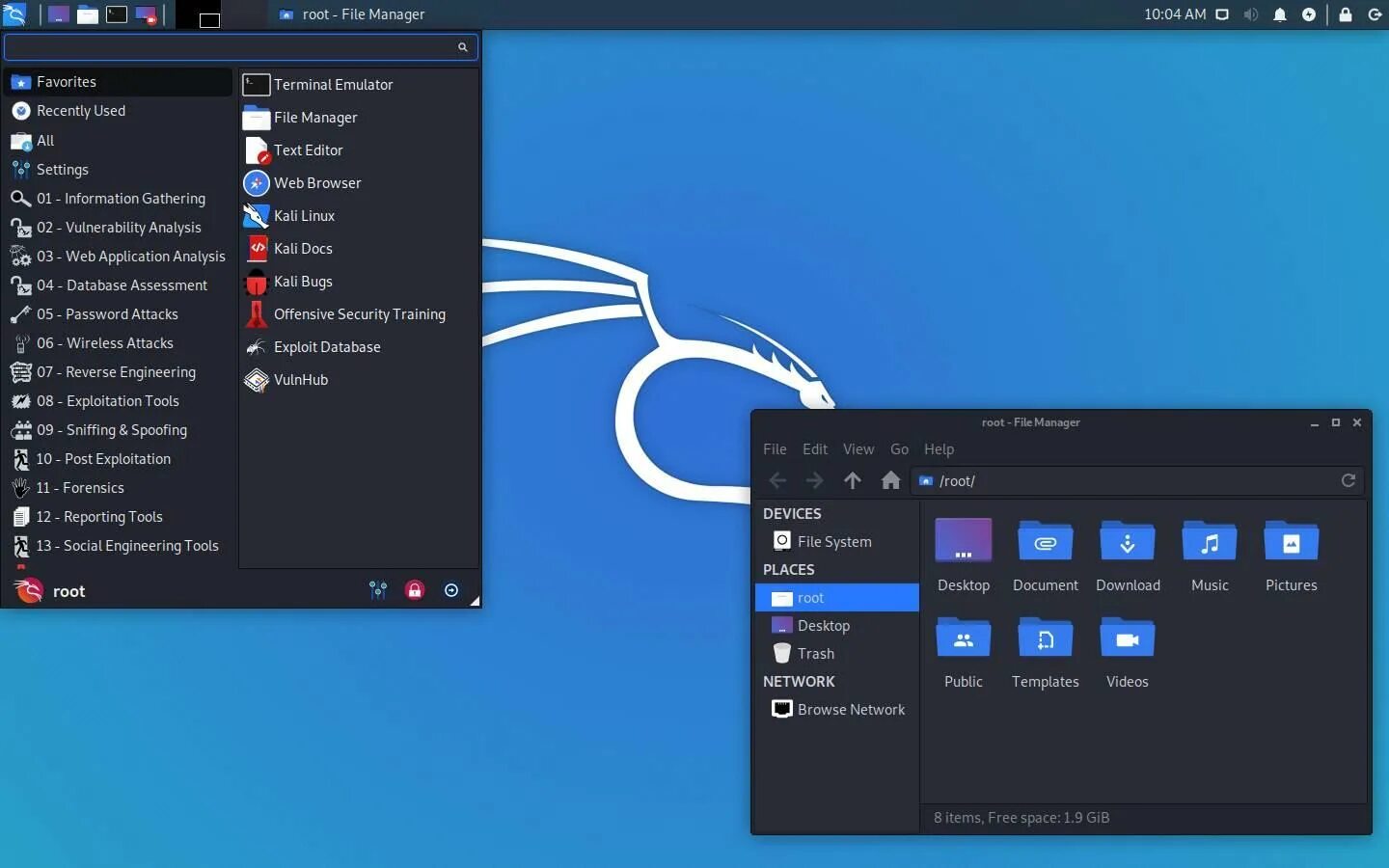1389x868 pixels.
Task: Click the clock showing 10:04 AM
Action: 1175,14
